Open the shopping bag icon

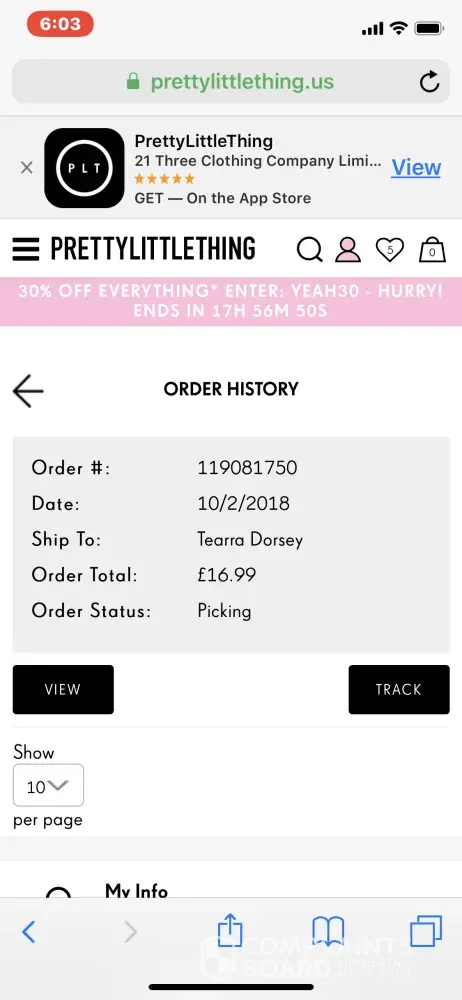[432, 249]
